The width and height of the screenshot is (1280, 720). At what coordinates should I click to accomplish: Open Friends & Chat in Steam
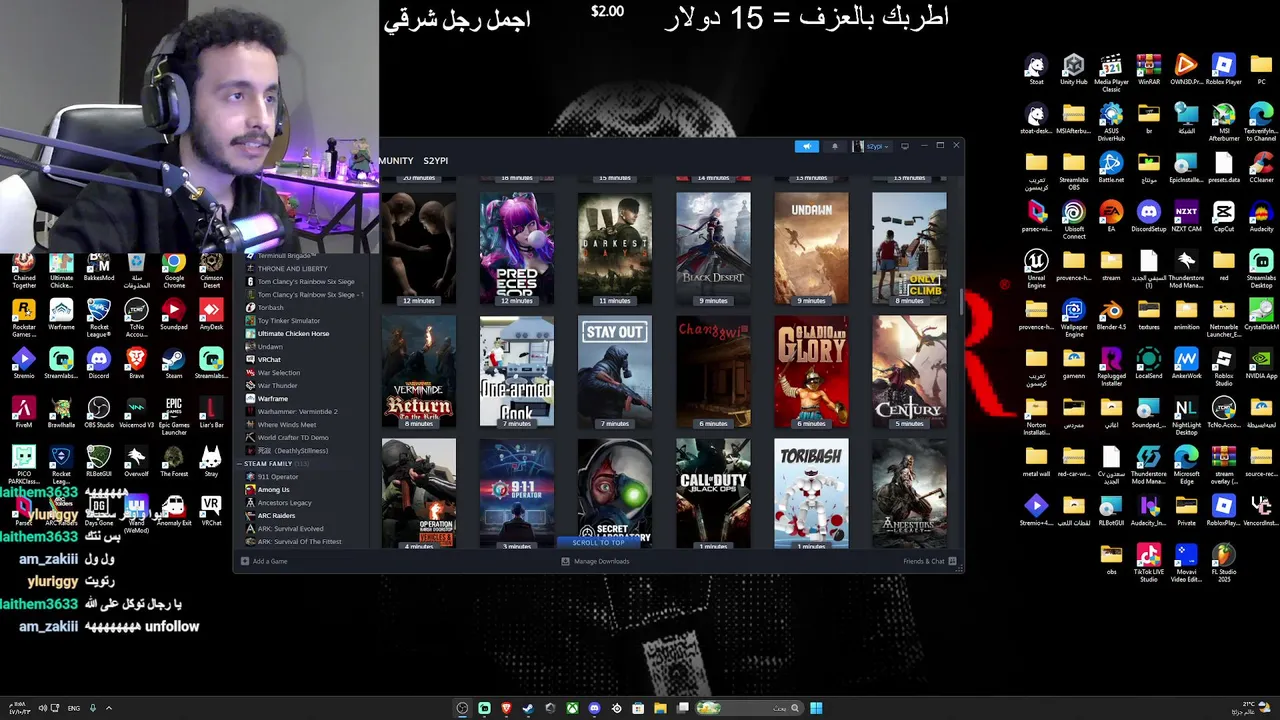coord(930,561)
